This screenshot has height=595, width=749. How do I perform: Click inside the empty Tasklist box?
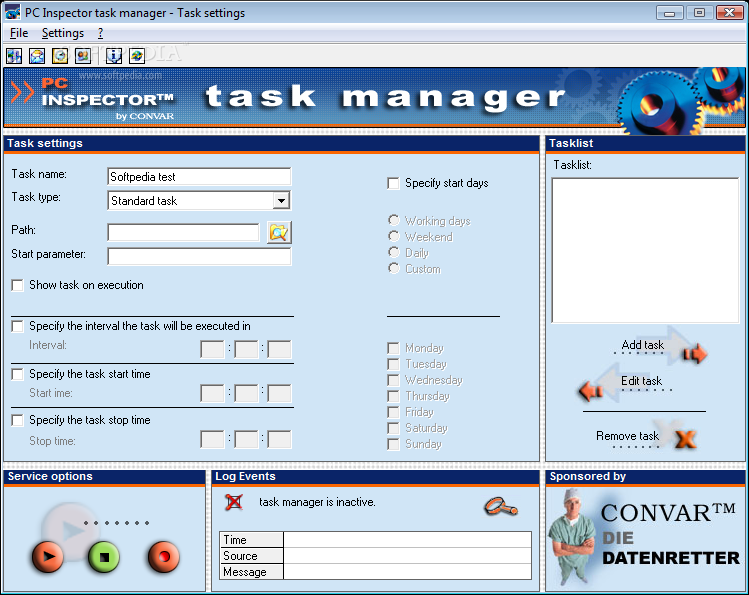click(x=645, y=251)
